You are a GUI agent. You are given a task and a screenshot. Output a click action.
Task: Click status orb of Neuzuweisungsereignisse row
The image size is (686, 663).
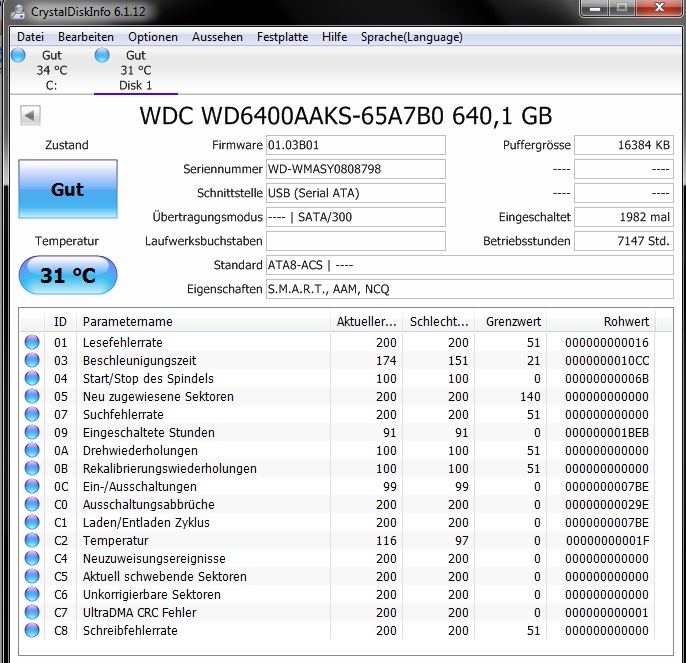[32, 558]
